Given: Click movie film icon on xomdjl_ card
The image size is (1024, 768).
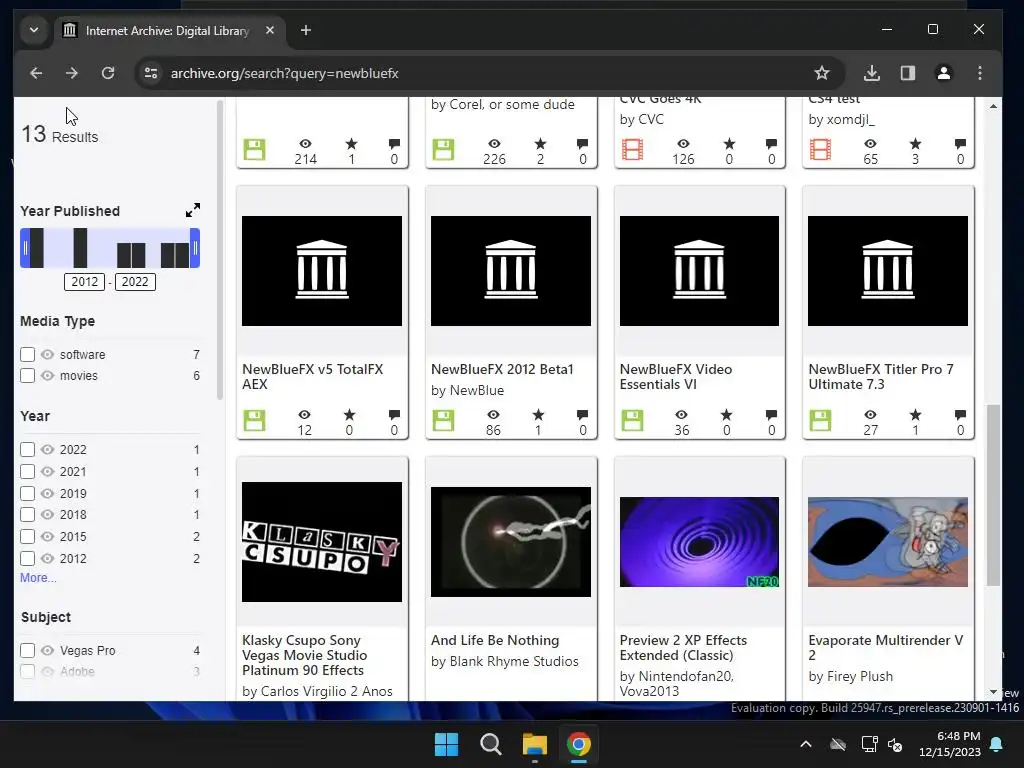Looking at the screenshot, I should (820, 150).
